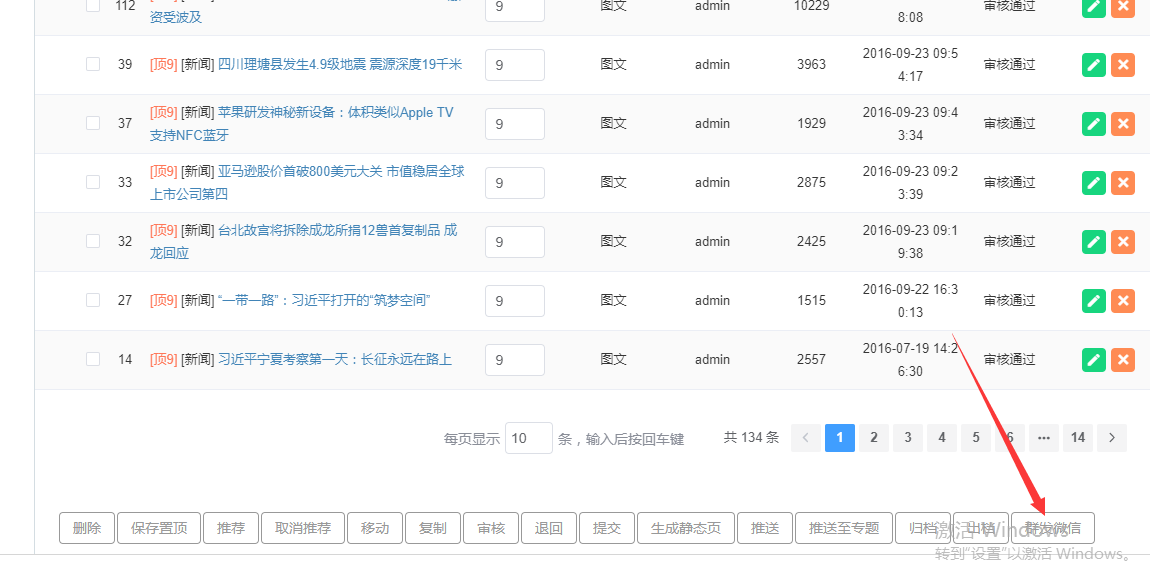The image size is (1150, 562).
Task: Click the 复制 (copy) button
Action: pyautogui.click(x=433, y=528)
